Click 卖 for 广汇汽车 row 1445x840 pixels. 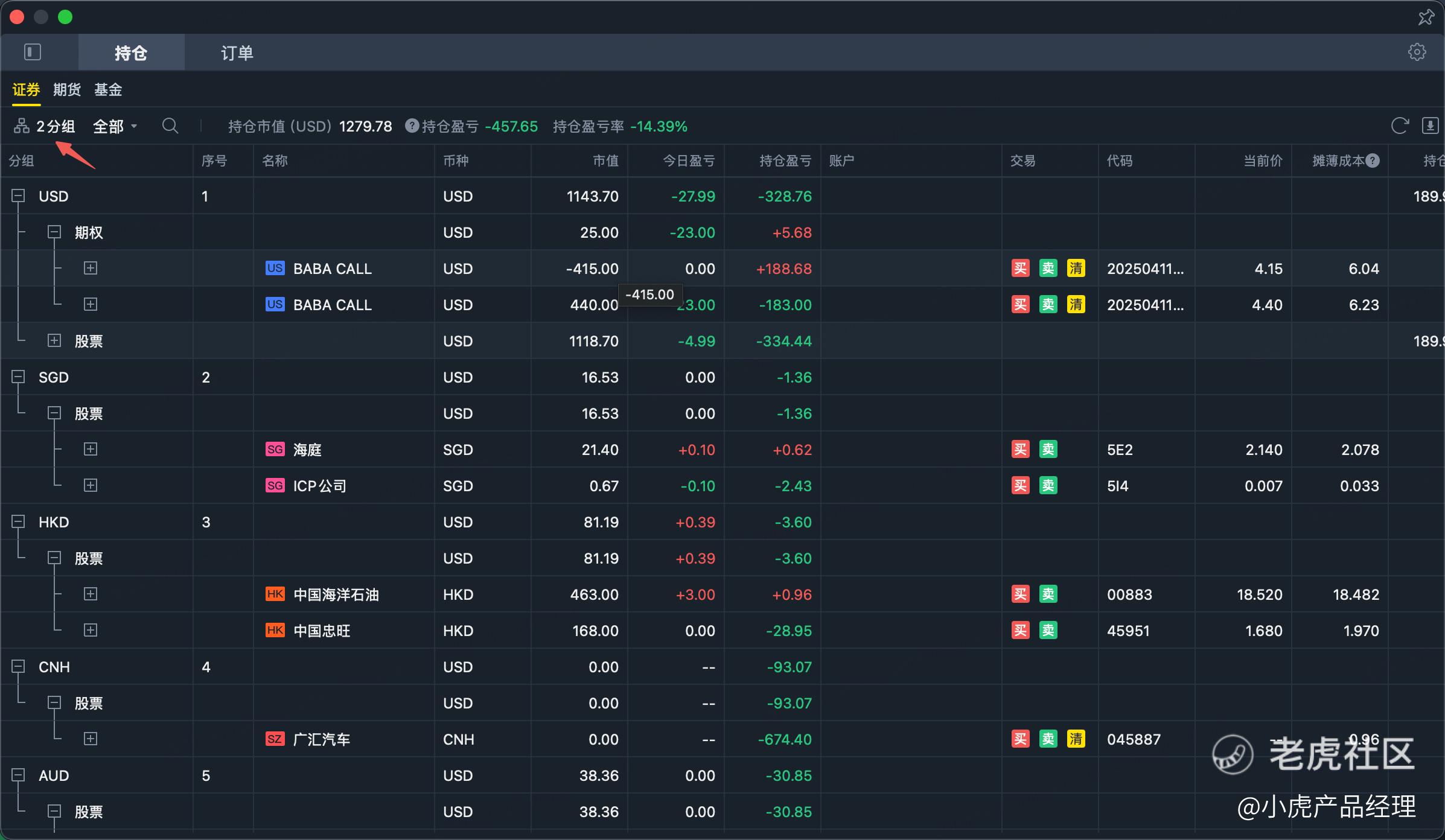pos(1048,739)
